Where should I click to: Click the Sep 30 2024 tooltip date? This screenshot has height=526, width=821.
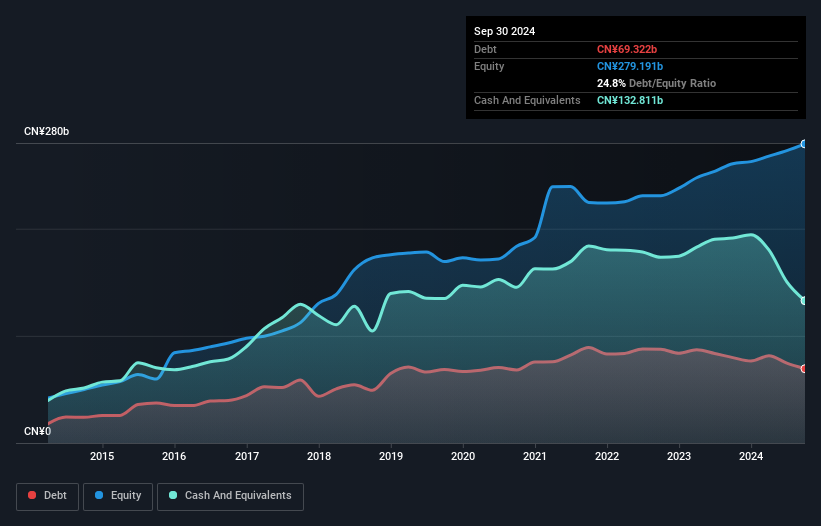coord(504,31)
